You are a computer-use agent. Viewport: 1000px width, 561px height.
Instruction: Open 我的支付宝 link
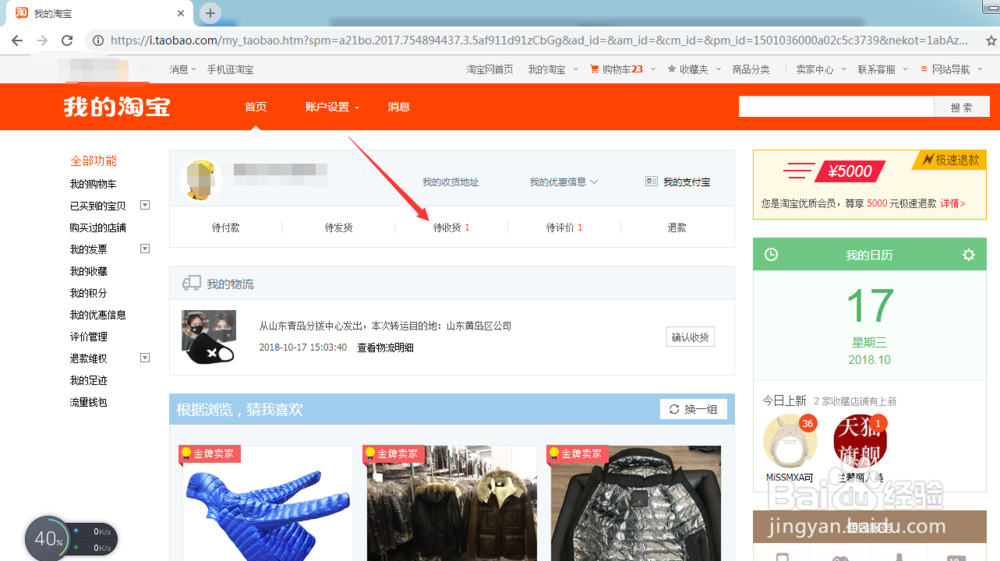[678, 182]
